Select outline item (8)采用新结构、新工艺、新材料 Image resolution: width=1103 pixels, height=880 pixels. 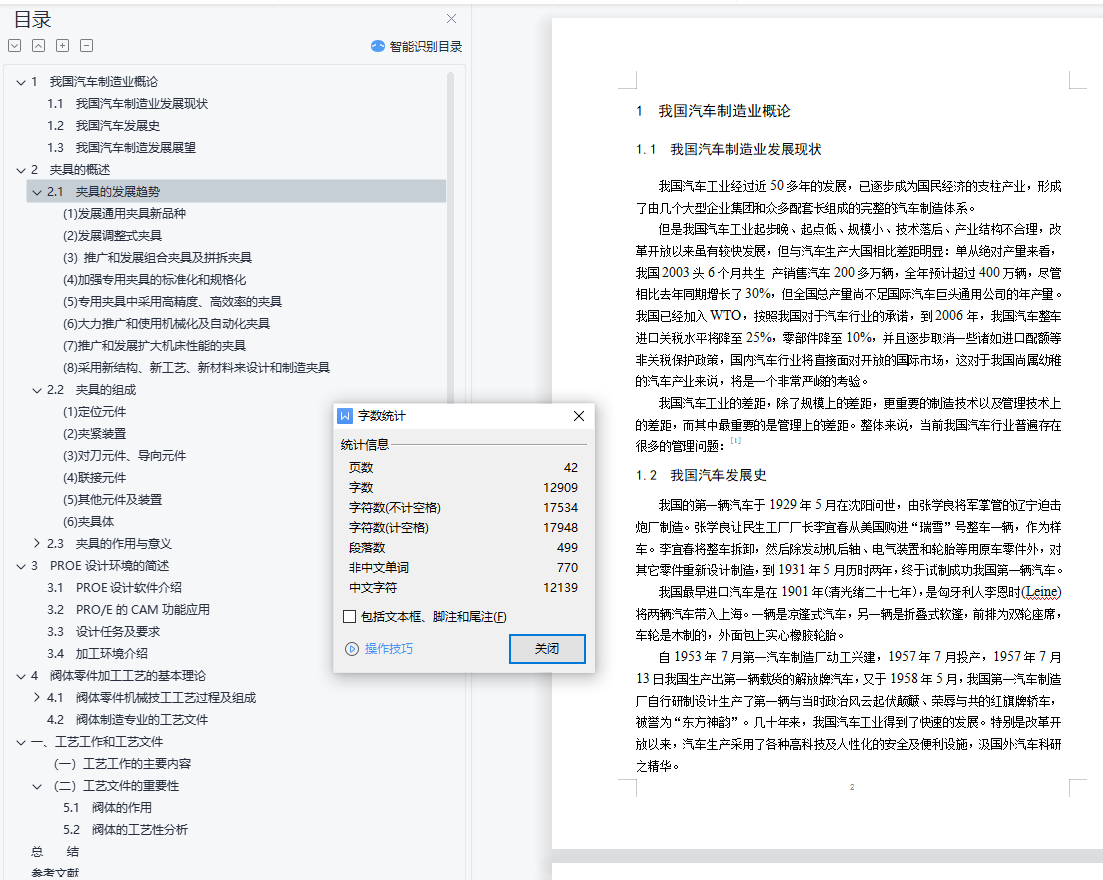(196, 368)
